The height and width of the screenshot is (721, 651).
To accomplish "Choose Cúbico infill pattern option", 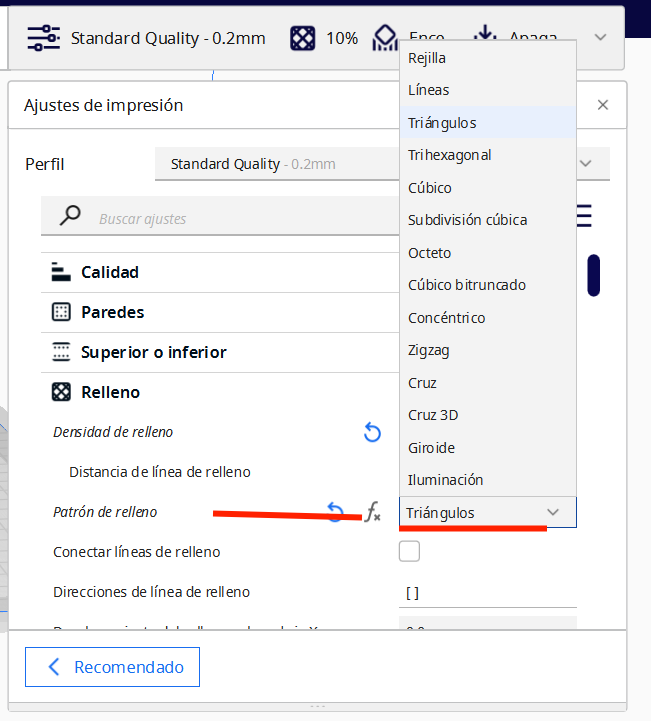I will click(430, 187).
